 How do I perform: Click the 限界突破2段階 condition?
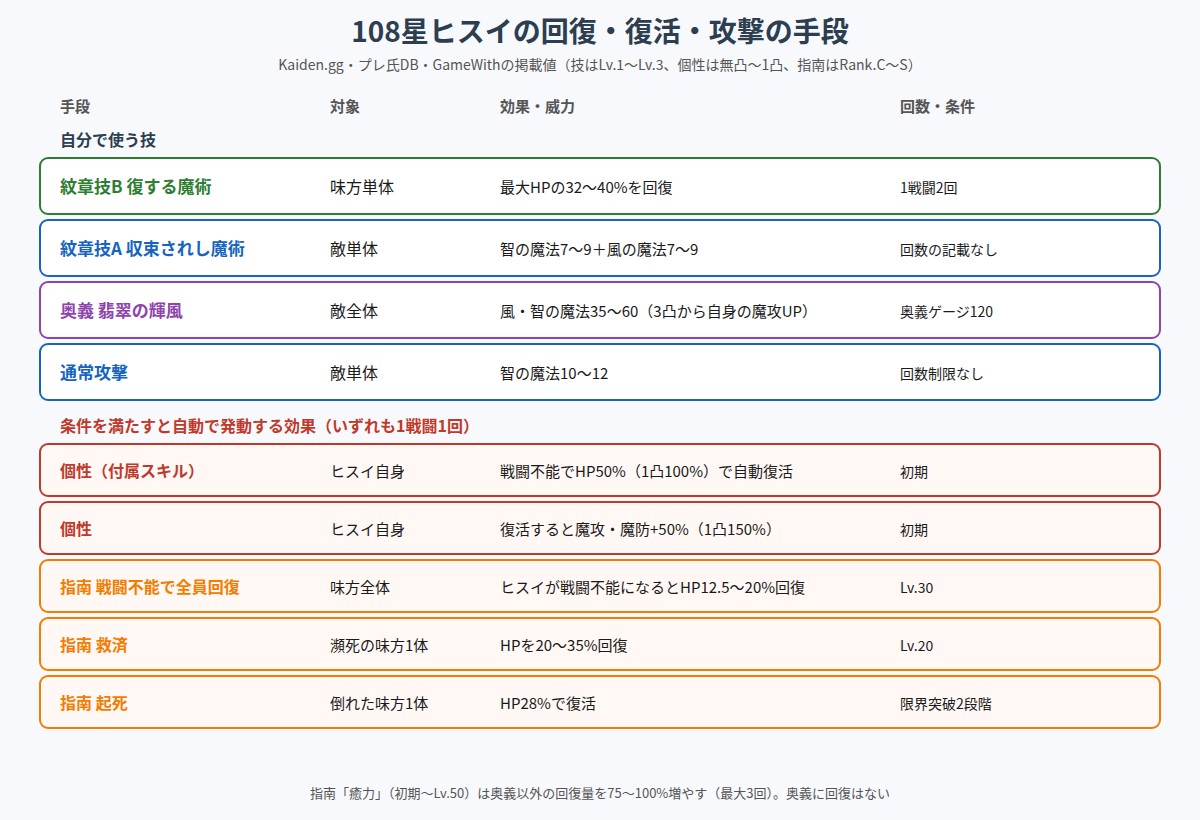[x=946, y=703]
